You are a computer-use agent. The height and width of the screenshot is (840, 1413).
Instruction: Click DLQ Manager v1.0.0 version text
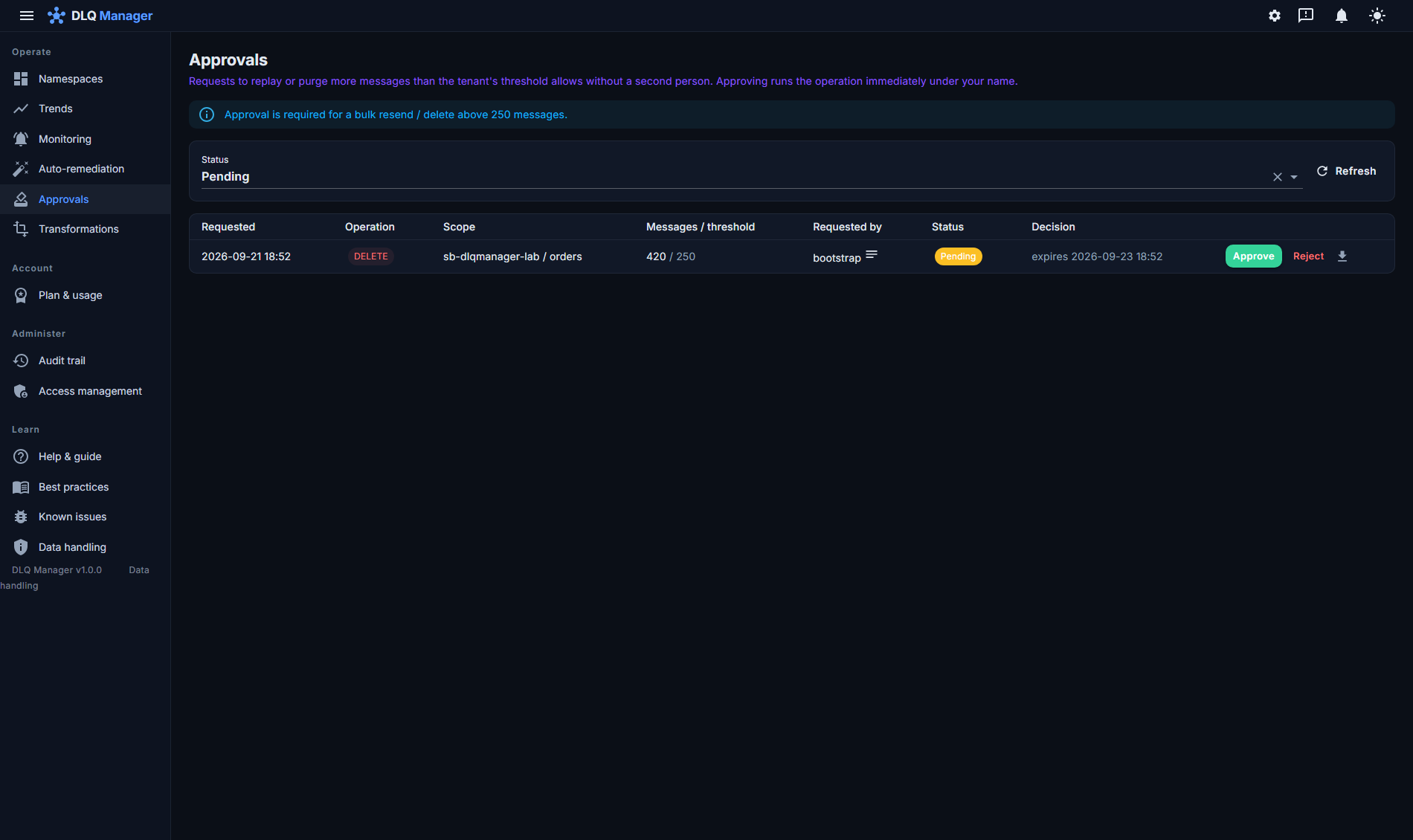[57, 570]
